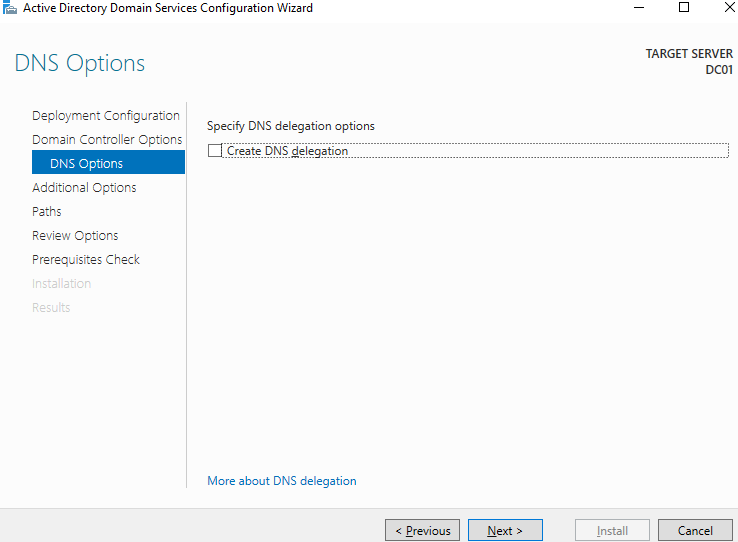Go to Deployment Configuration step

[x=106, y=116]
